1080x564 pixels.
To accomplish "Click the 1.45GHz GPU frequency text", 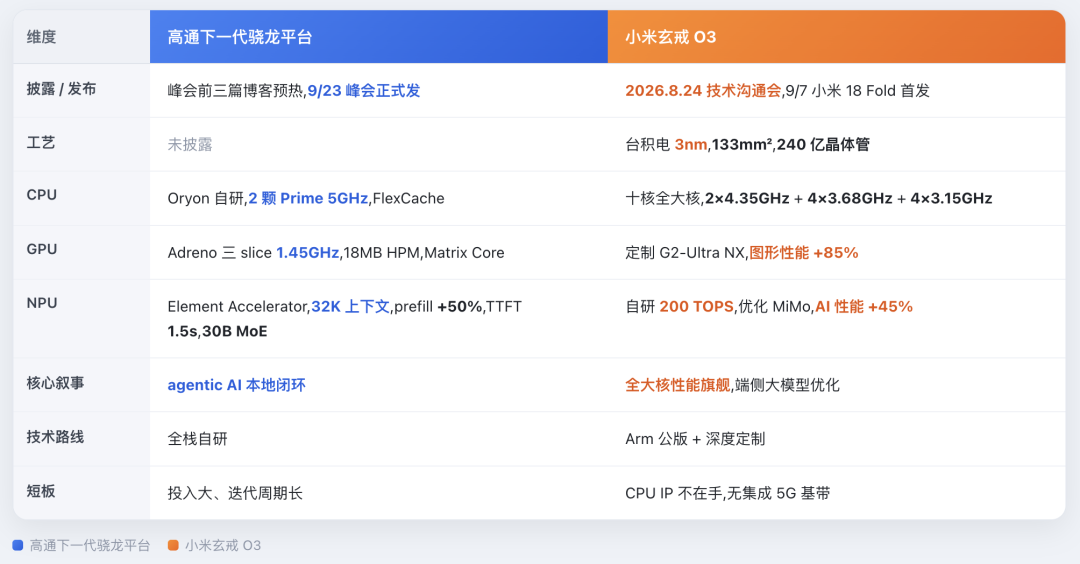I will point(308,253).
